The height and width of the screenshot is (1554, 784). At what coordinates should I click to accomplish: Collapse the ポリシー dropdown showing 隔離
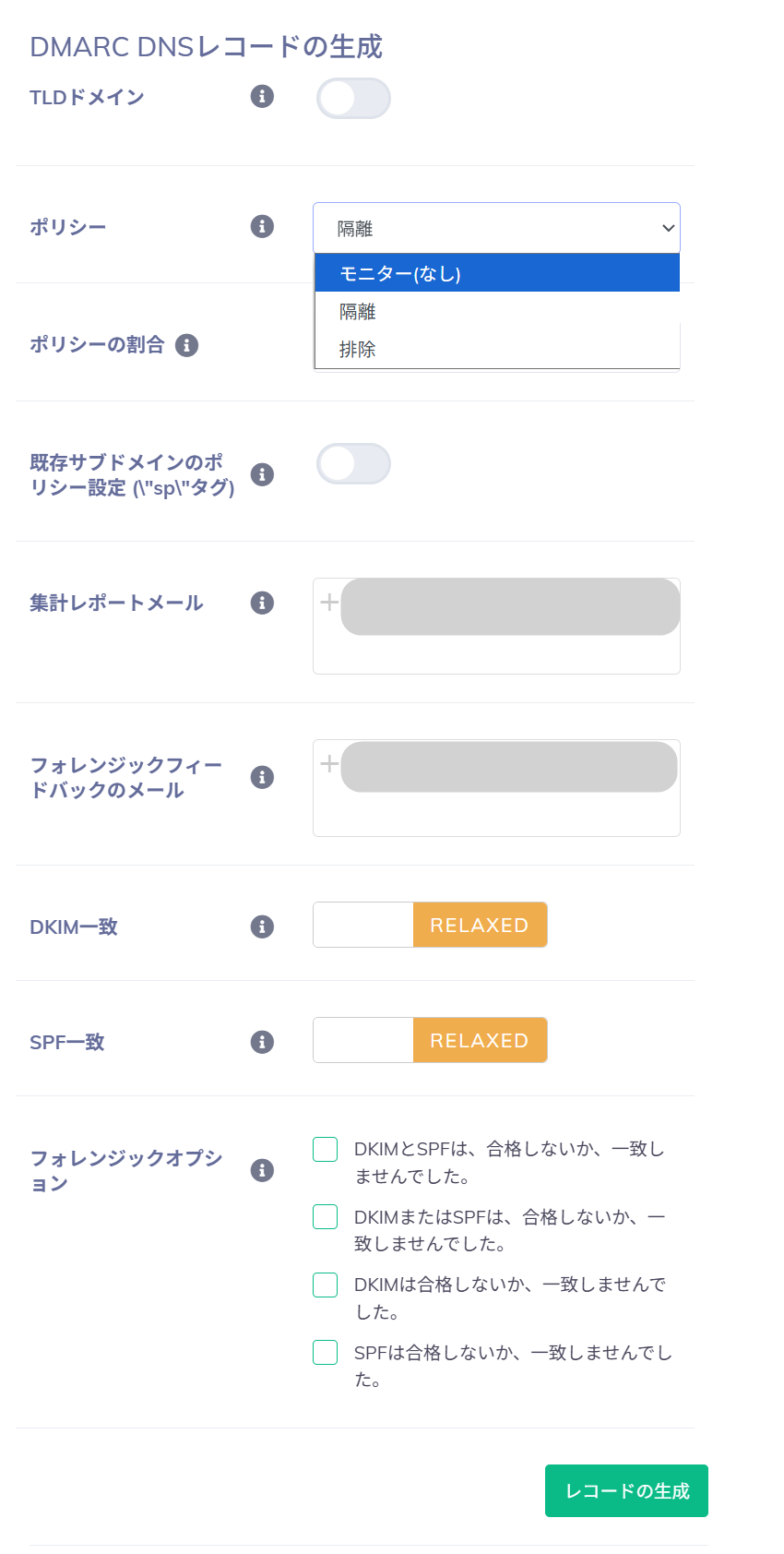[496, 228]
